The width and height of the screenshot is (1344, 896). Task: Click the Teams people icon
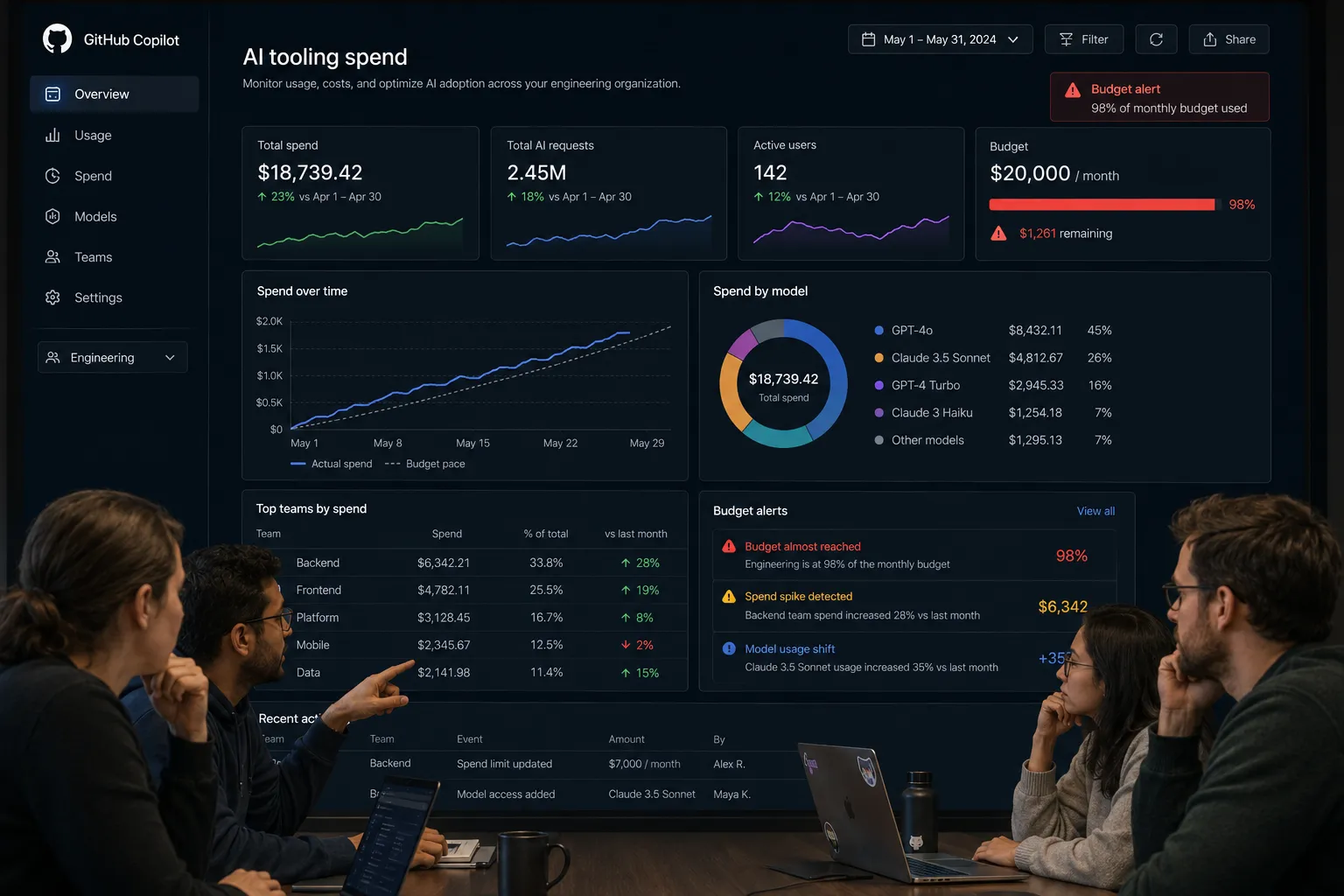coord(52,257)
